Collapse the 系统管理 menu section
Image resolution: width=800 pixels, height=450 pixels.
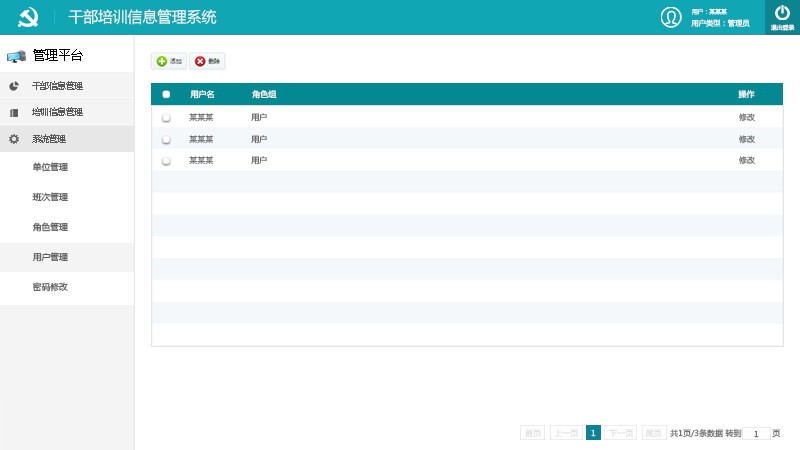pyautogui.click(x=49, y=139)
